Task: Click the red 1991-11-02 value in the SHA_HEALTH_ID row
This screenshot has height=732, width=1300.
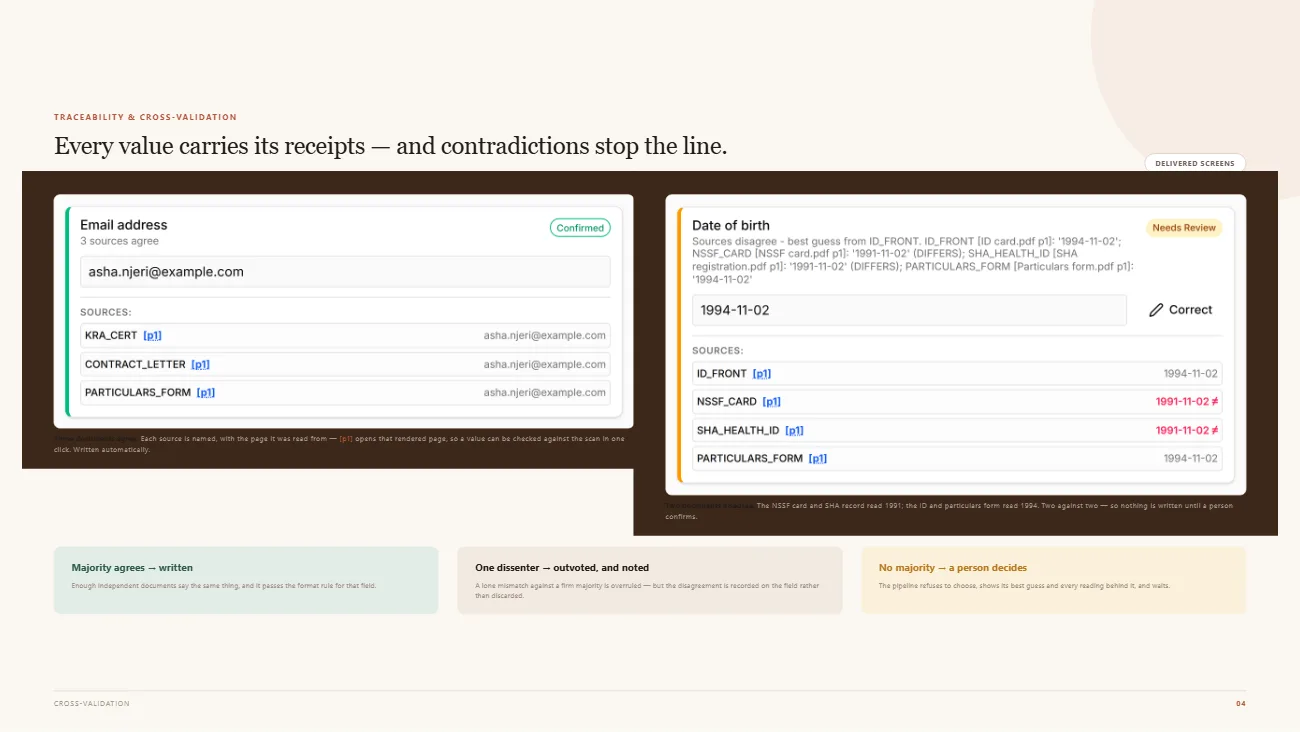Action: click(x=1187, y=430)
